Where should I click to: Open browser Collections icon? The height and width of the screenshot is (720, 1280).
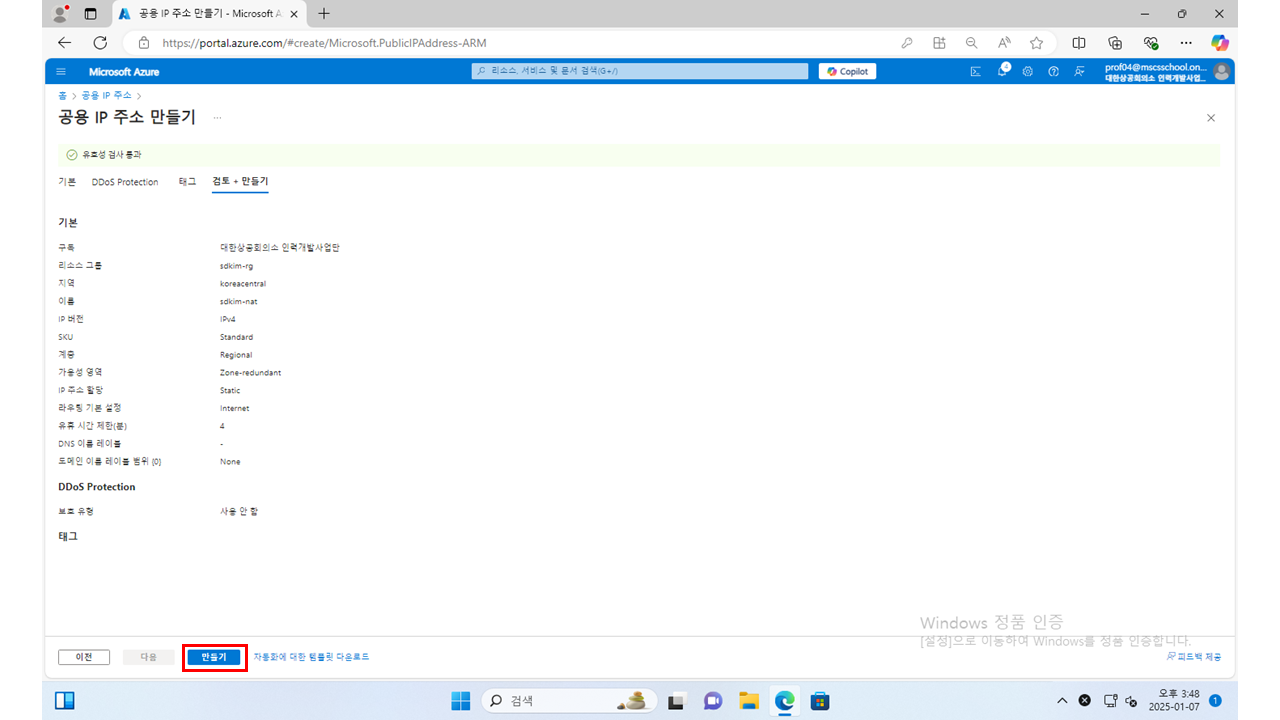point(1115,43)
